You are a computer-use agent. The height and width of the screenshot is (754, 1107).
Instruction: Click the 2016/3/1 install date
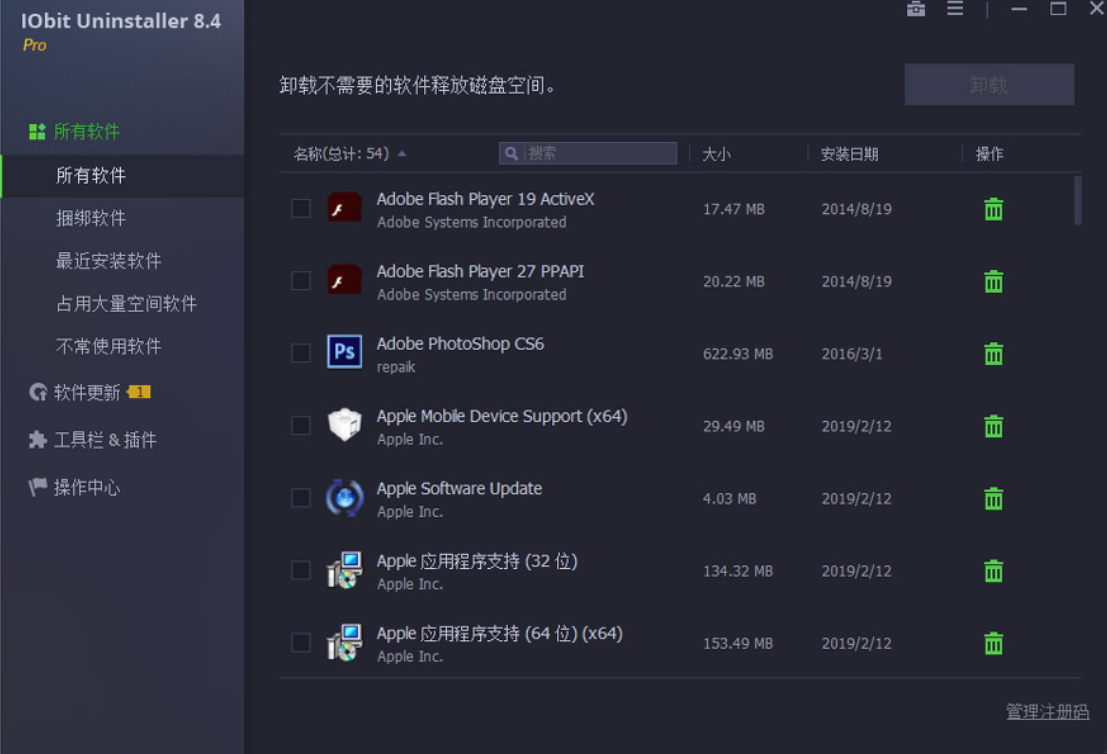pyautogui.click(x=852, y=354)
